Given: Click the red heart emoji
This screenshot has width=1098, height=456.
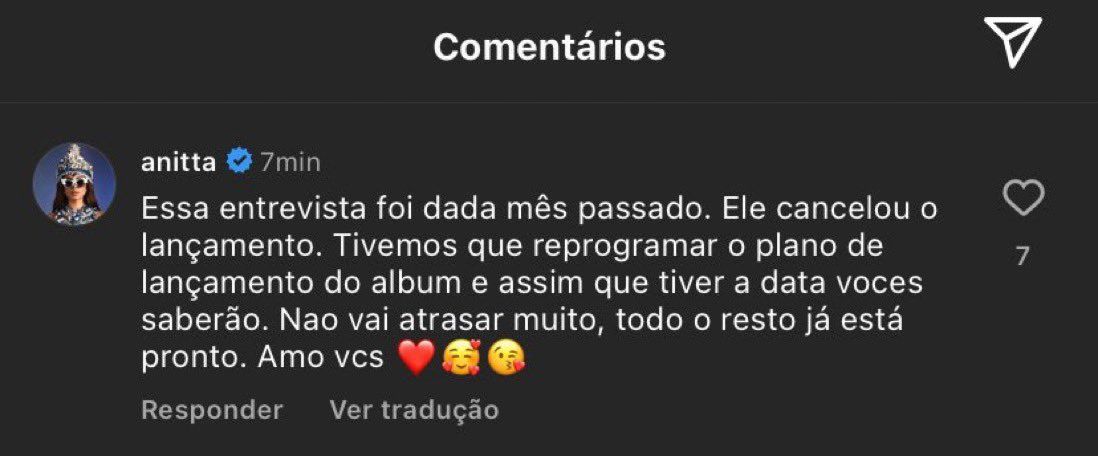Looking at the screenshot, I should pyautogui.click(x=416, y=359).
